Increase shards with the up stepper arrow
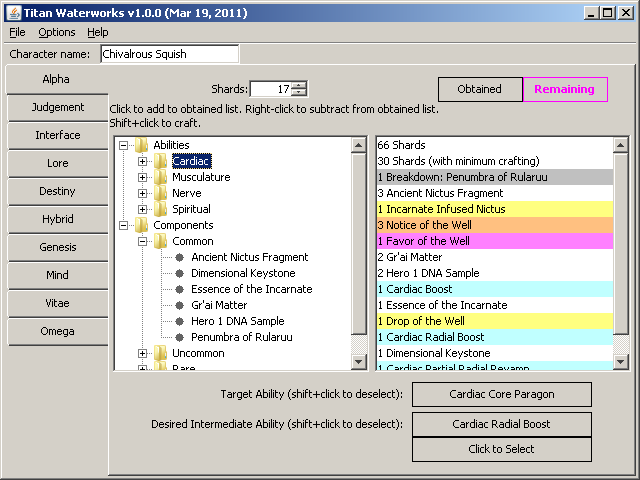640x480 pixels. pyautogui.click(x=299, y=85)
